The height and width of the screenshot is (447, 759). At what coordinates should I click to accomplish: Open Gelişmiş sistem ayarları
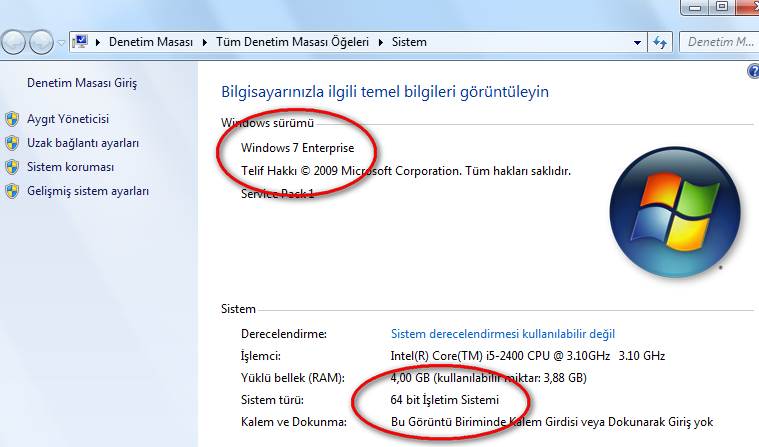click(88, 191)
